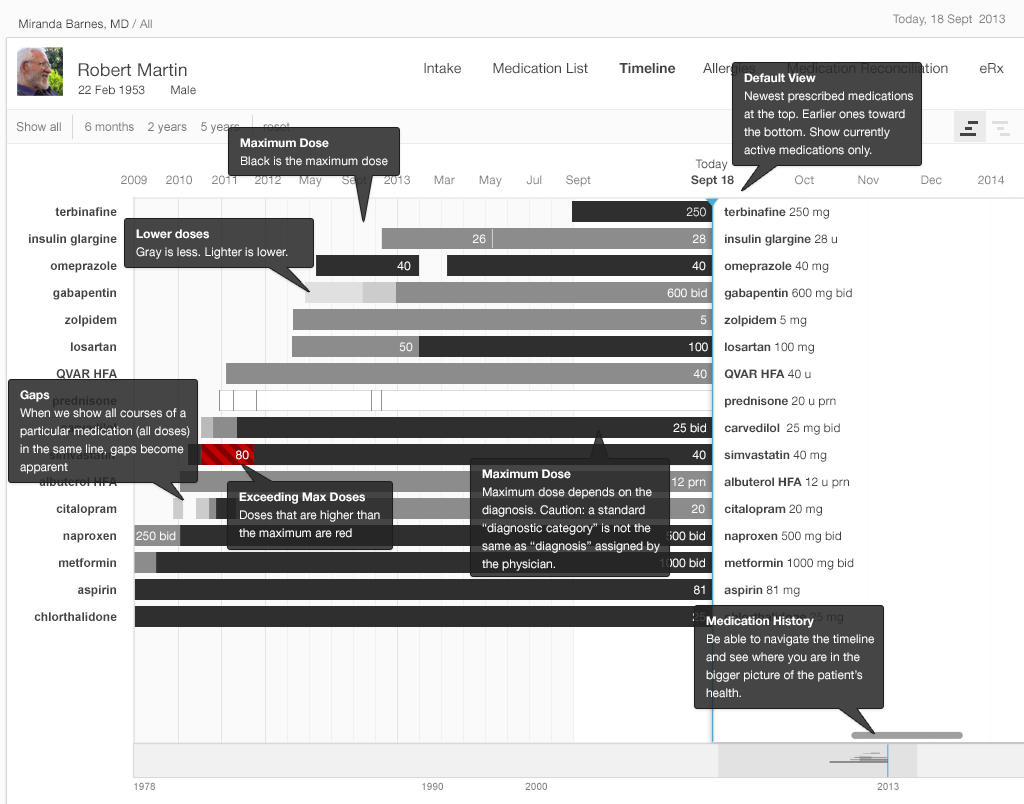
Task: Select the terbinafine 250 timeline bar
Action: coord(640,212)
